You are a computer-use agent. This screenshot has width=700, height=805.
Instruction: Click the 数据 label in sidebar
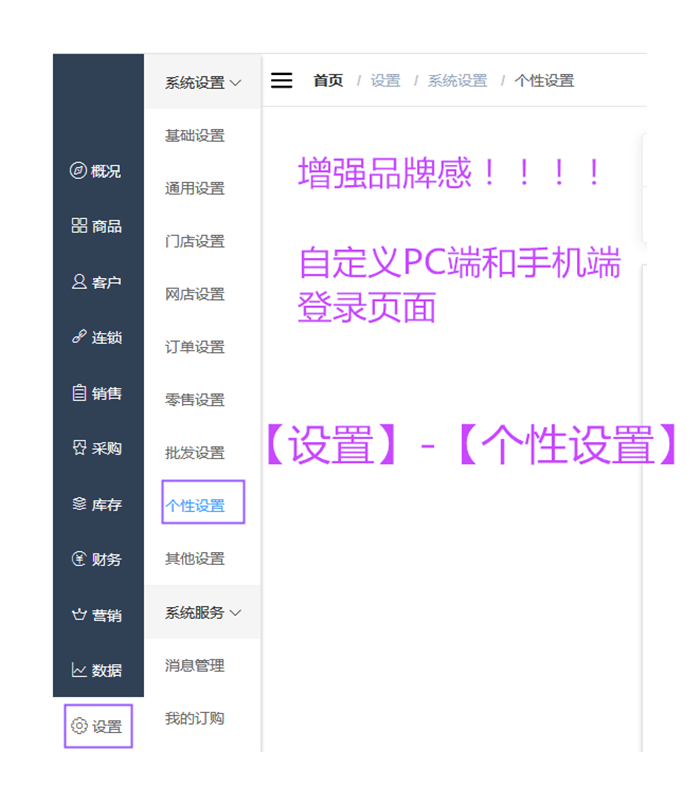click(x=107, y=670)
